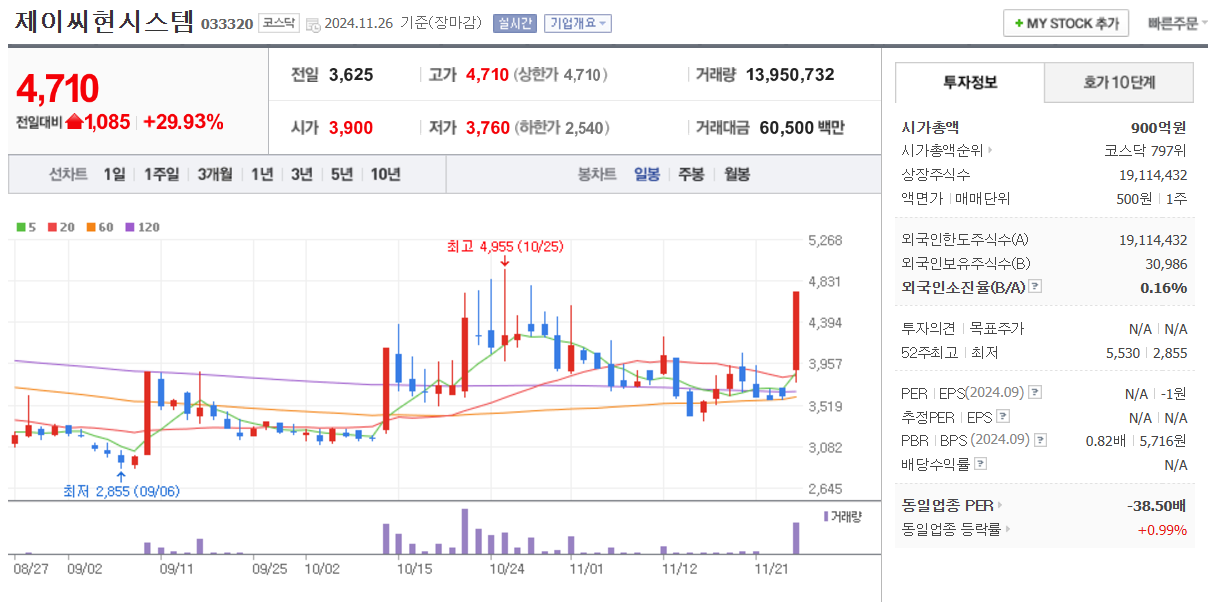Image resolution: width=1209 pixels, height=602 pixels.
Task: Click the arrow icon after 동일업종 PER
Action: tap(999, 505)
